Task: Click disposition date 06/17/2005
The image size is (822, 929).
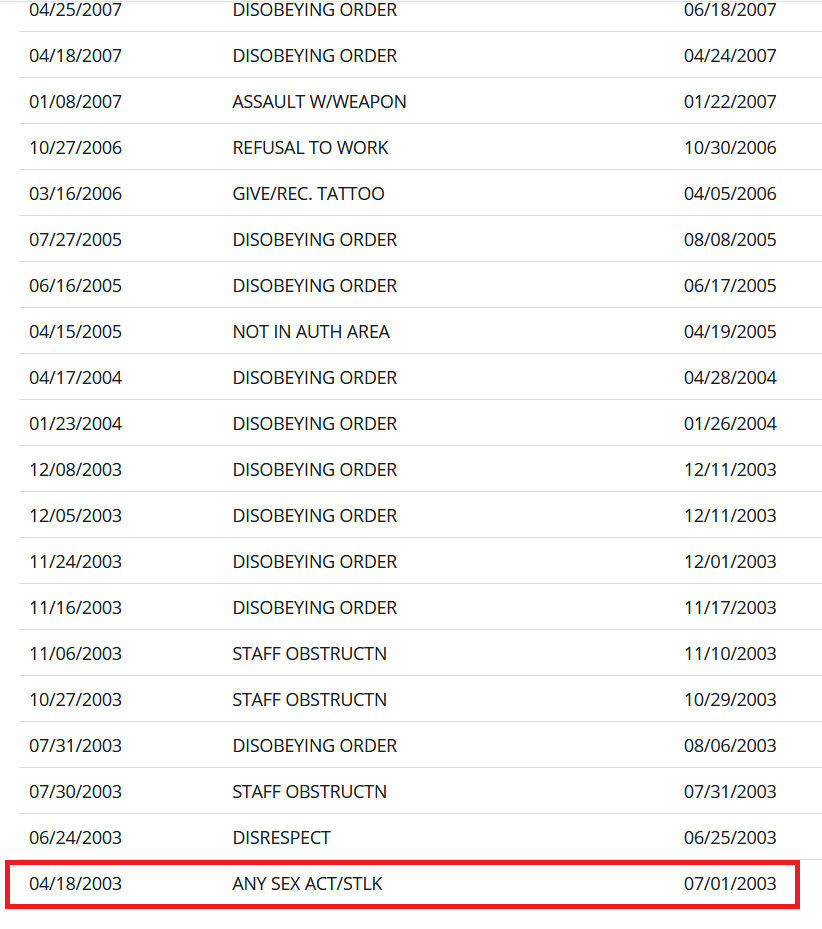Action: click(730, 286)
